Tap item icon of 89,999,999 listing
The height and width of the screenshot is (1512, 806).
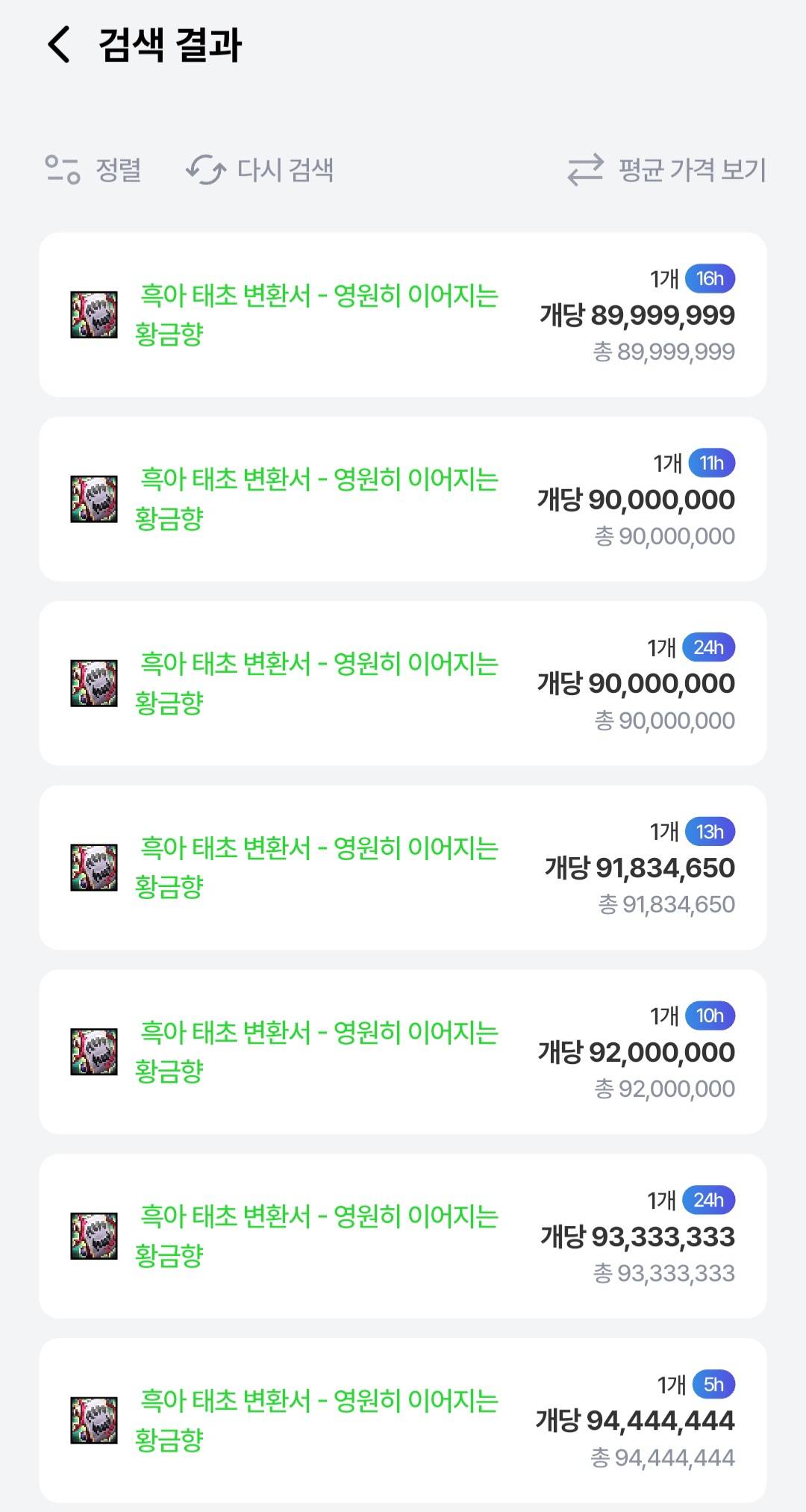pos(94,314)
